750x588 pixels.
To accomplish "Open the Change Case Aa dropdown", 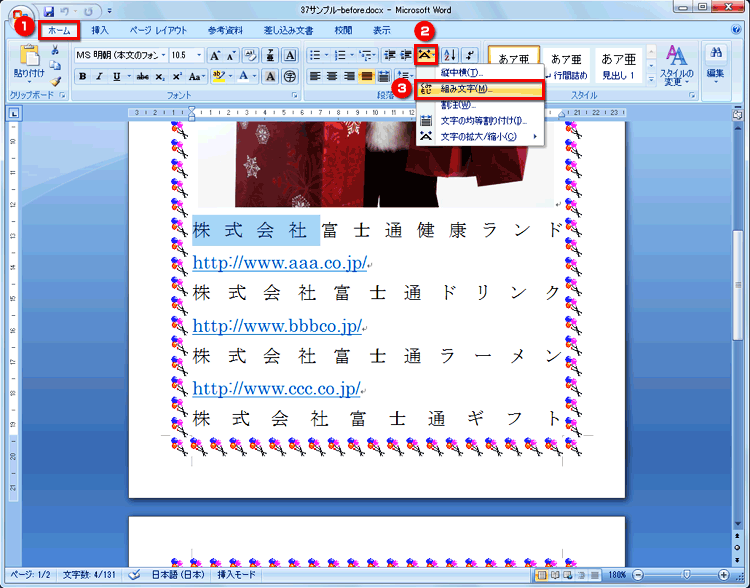I will (196, 77).
